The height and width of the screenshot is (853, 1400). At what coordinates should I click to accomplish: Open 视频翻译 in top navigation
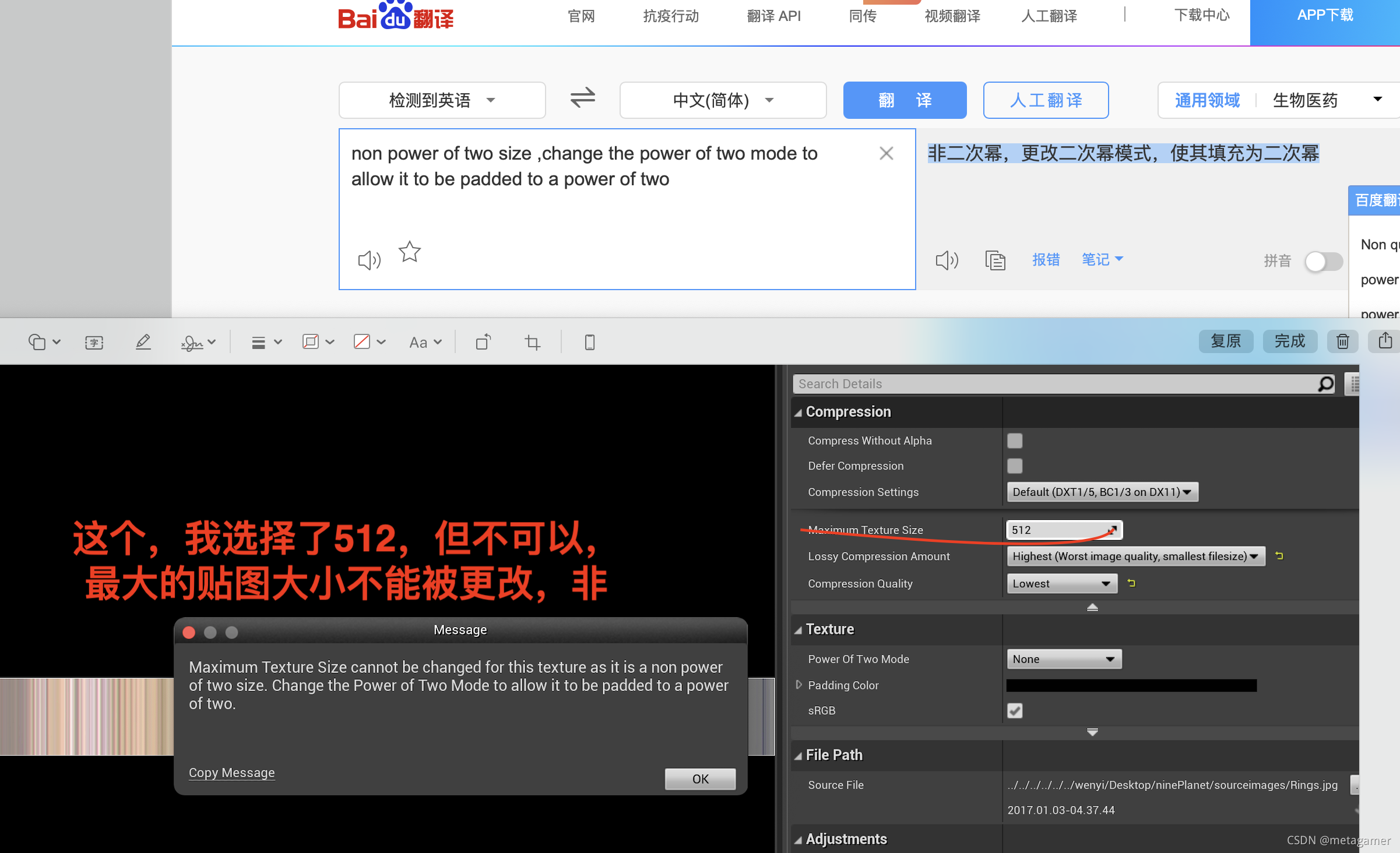click(x=952, y=16)
